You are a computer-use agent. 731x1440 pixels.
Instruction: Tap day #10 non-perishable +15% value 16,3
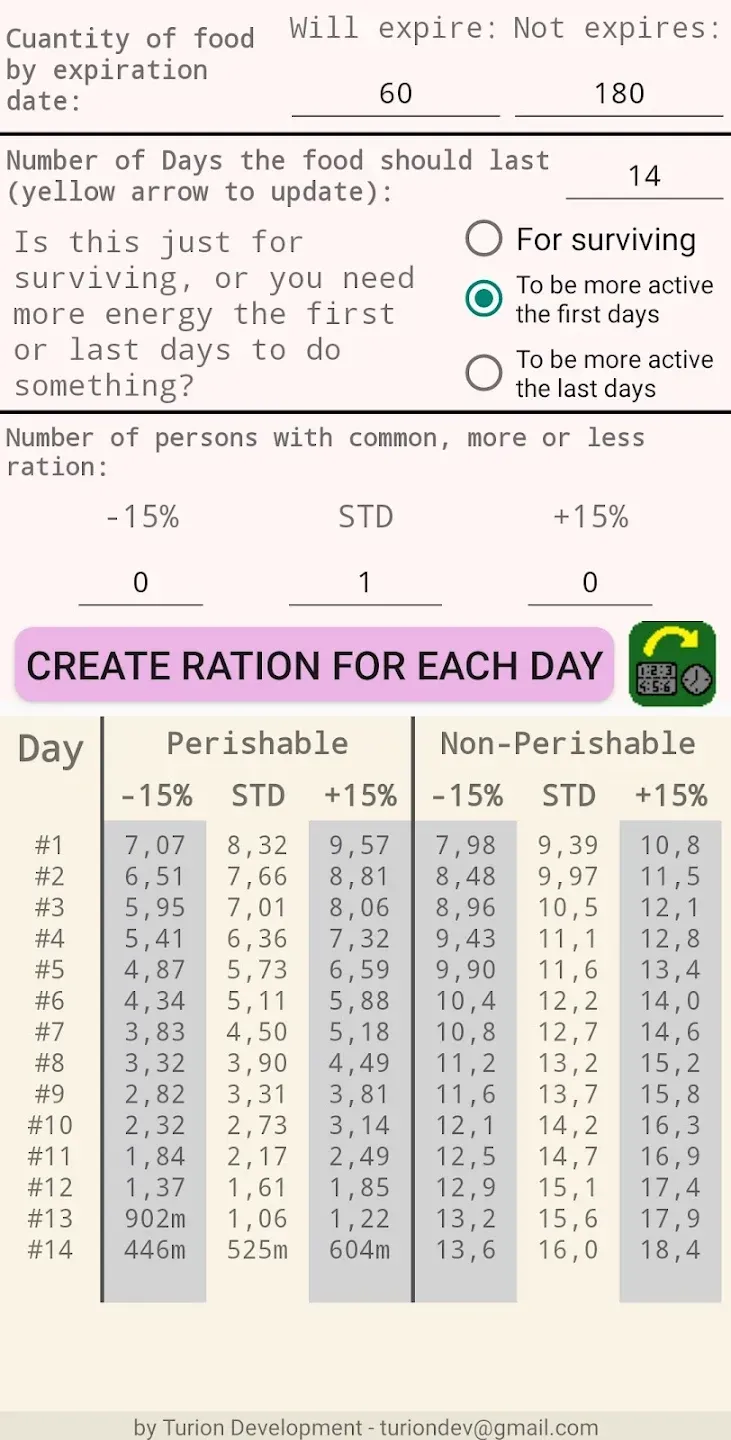pyautogui.click(x=670, y=1126)
